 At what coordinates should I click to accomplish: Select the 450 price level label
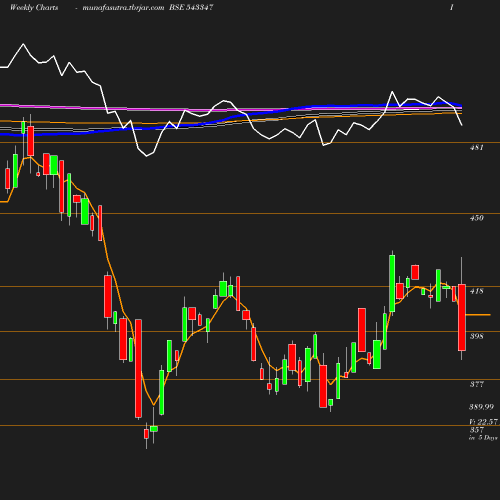click(477, 218)
